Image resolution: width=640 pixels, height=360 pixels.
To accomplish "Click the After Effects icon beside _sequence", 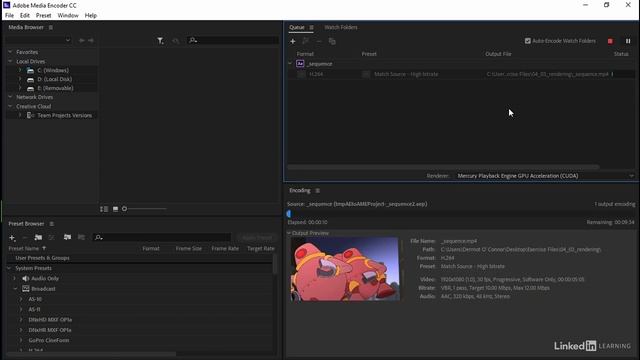I will click(300, 64).
